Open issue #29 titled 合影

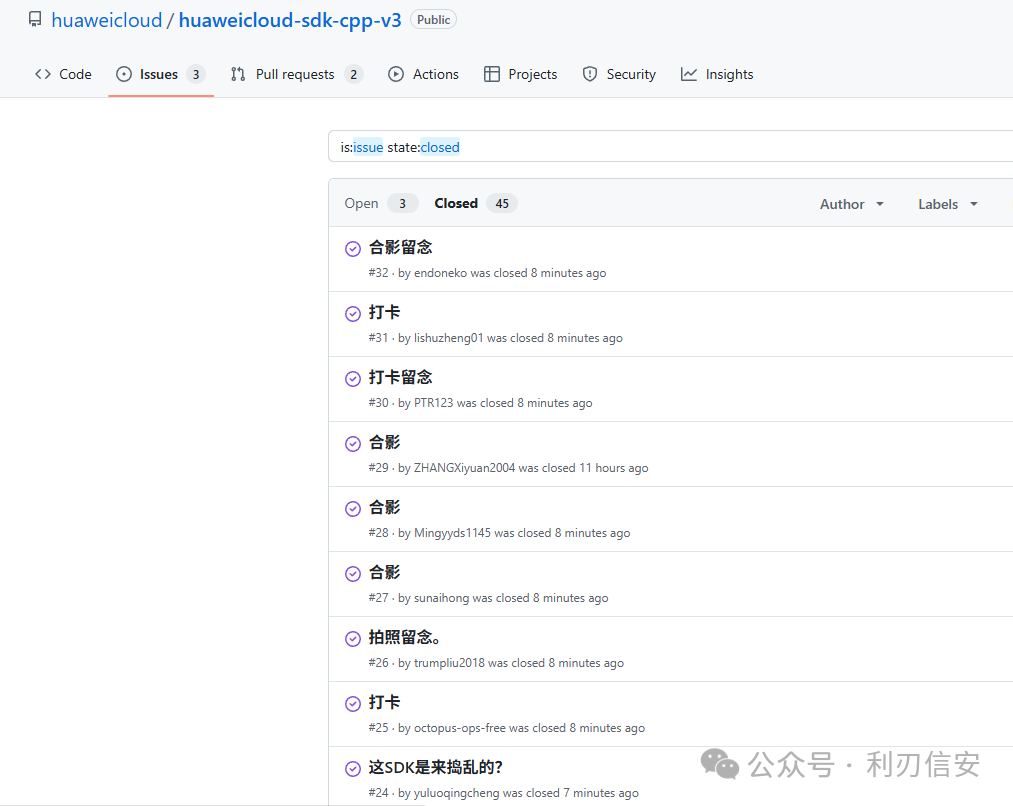tap(384, 442)
